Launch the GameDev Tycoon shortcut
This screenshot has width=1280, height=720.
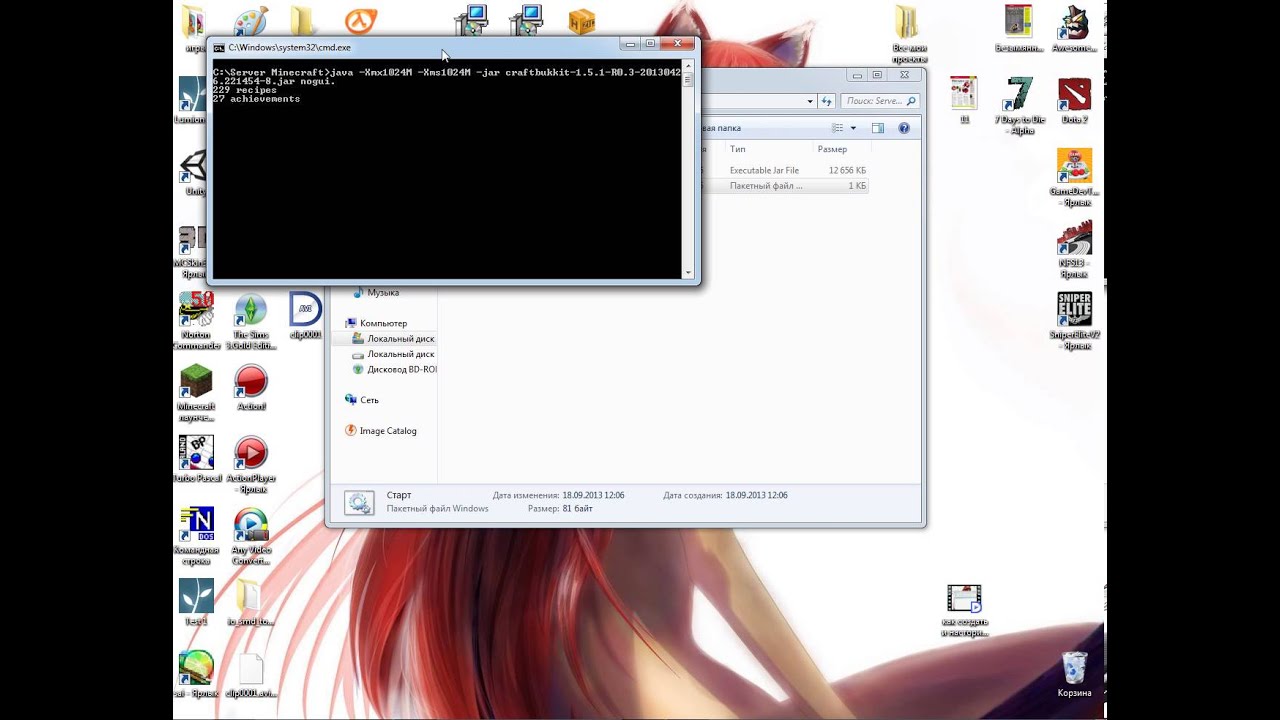[1074, 177]
